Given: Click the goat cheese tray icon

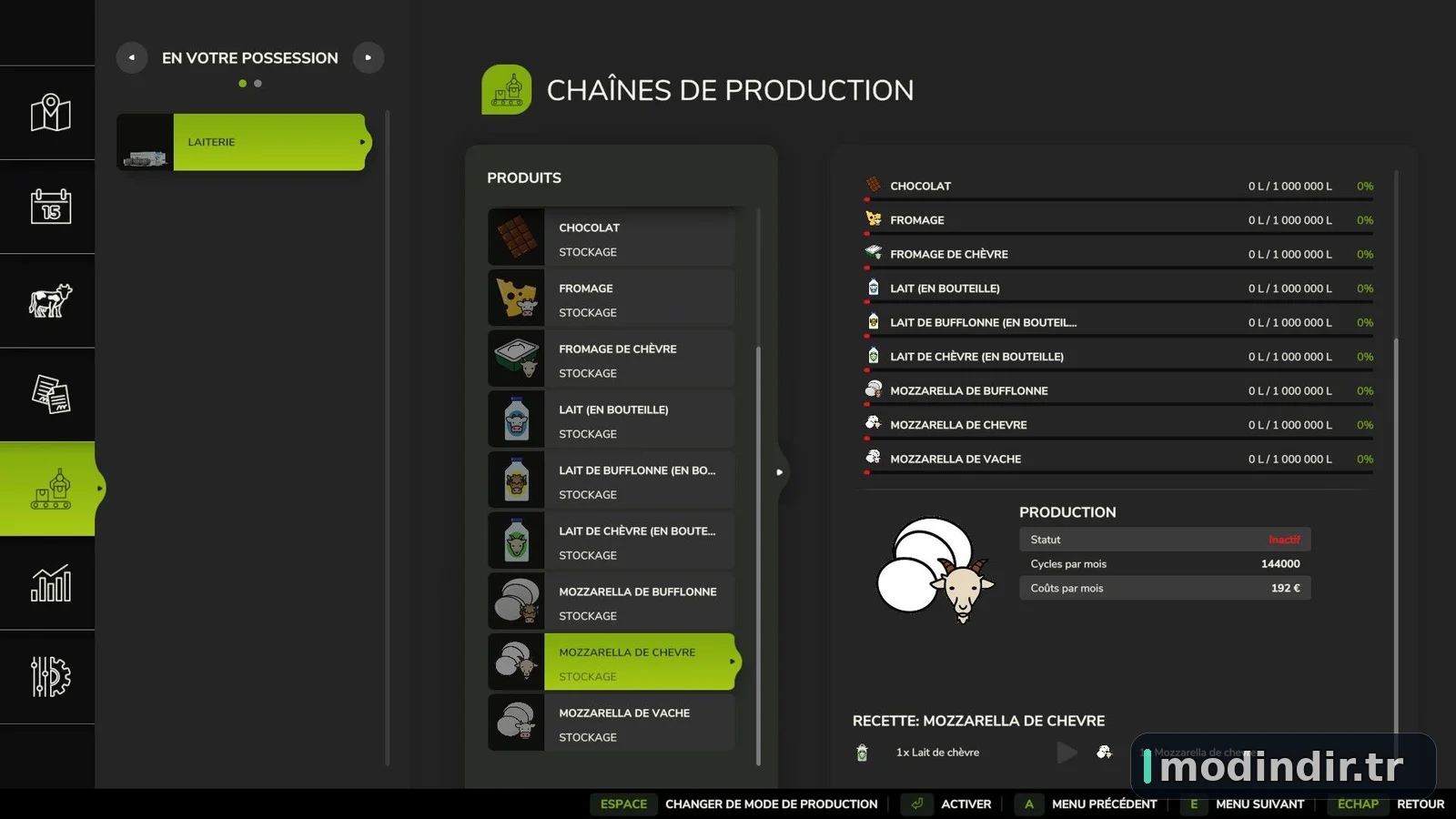Looking at the screenshot, I should 516,359.
